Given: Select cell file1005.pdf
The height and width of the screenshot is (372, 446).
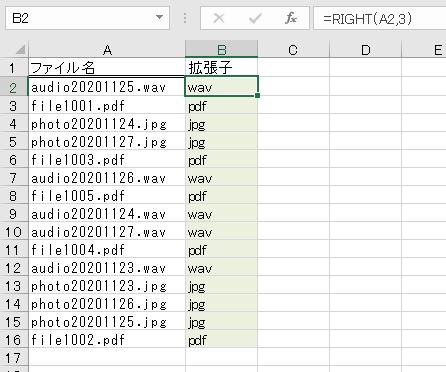Looking at the screenshot, I should (x=107, y=195).
